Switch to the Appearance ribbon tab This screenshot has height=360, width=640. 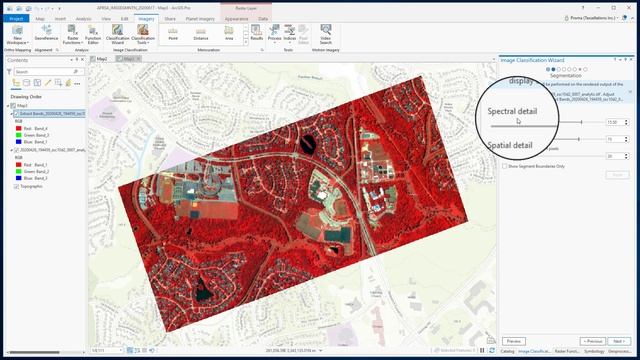pyautogui.click(x=236, y=19)
